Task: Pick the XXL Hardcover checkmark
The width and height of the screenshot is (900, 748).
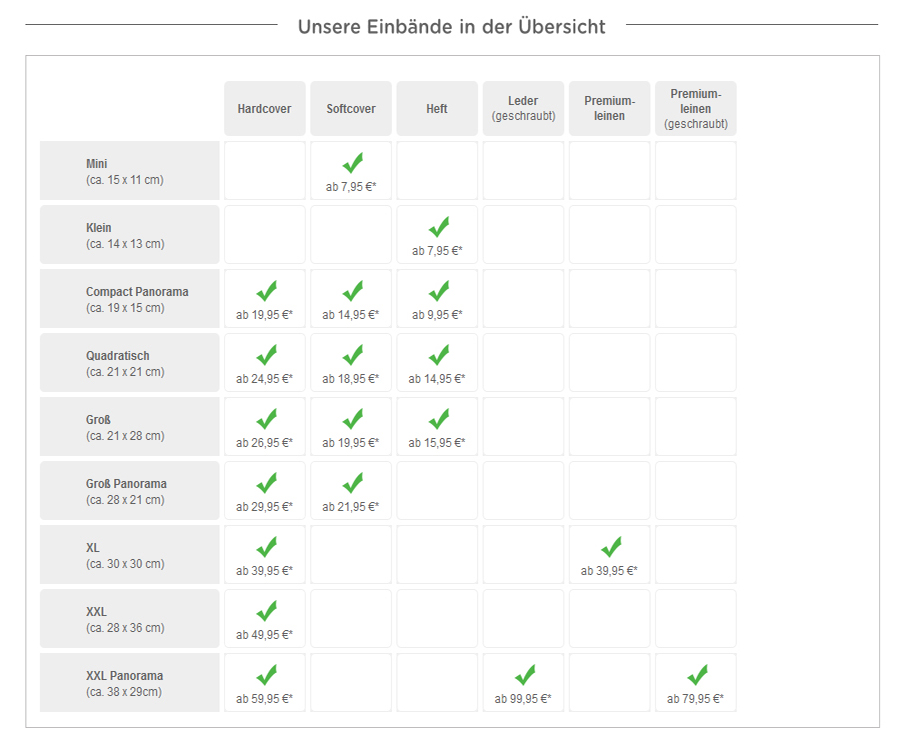Action: click(x=266, y=611)
